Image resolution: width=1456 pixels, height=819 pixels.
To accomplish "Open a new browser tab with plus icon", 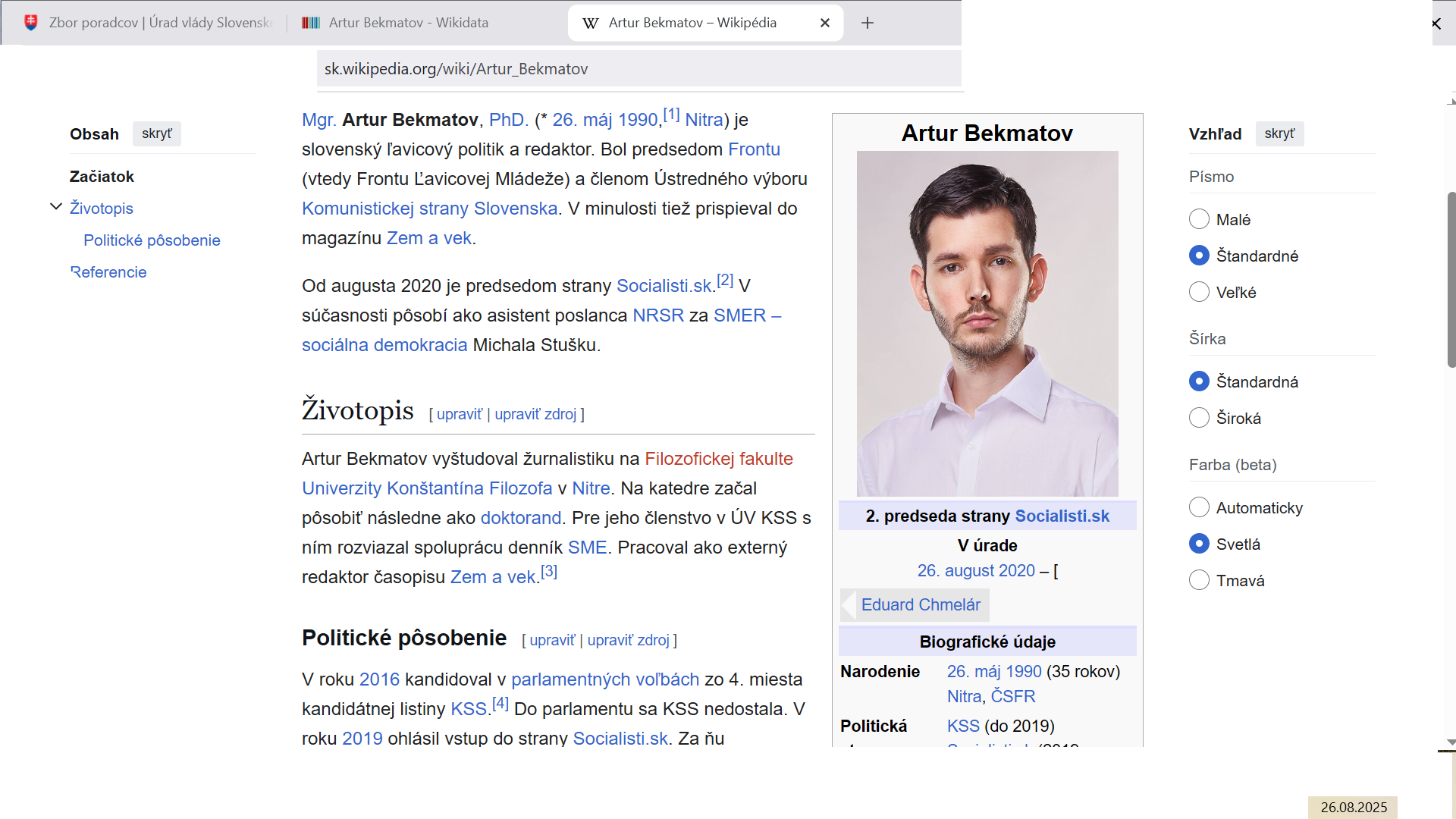I will (868, 23).
